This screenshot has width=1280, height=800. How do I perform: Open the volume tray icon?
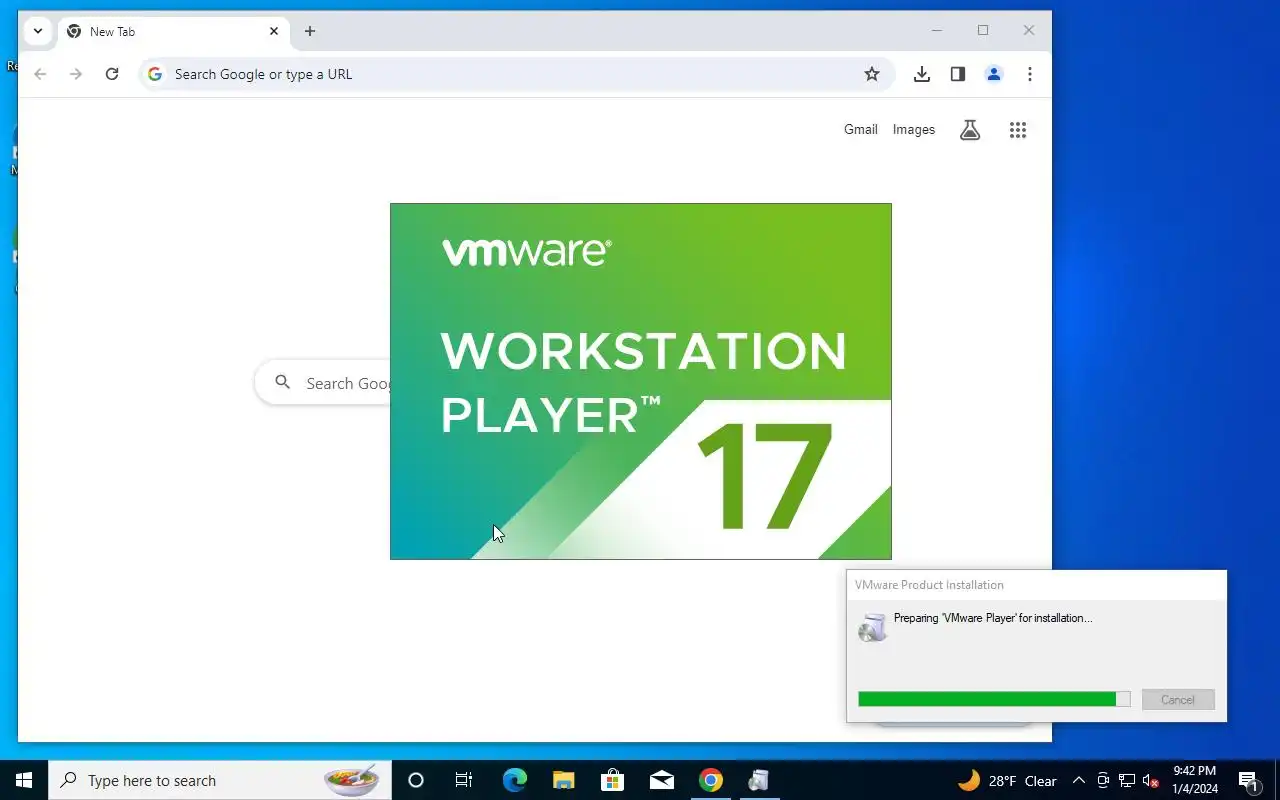[x=1151, y=781]
